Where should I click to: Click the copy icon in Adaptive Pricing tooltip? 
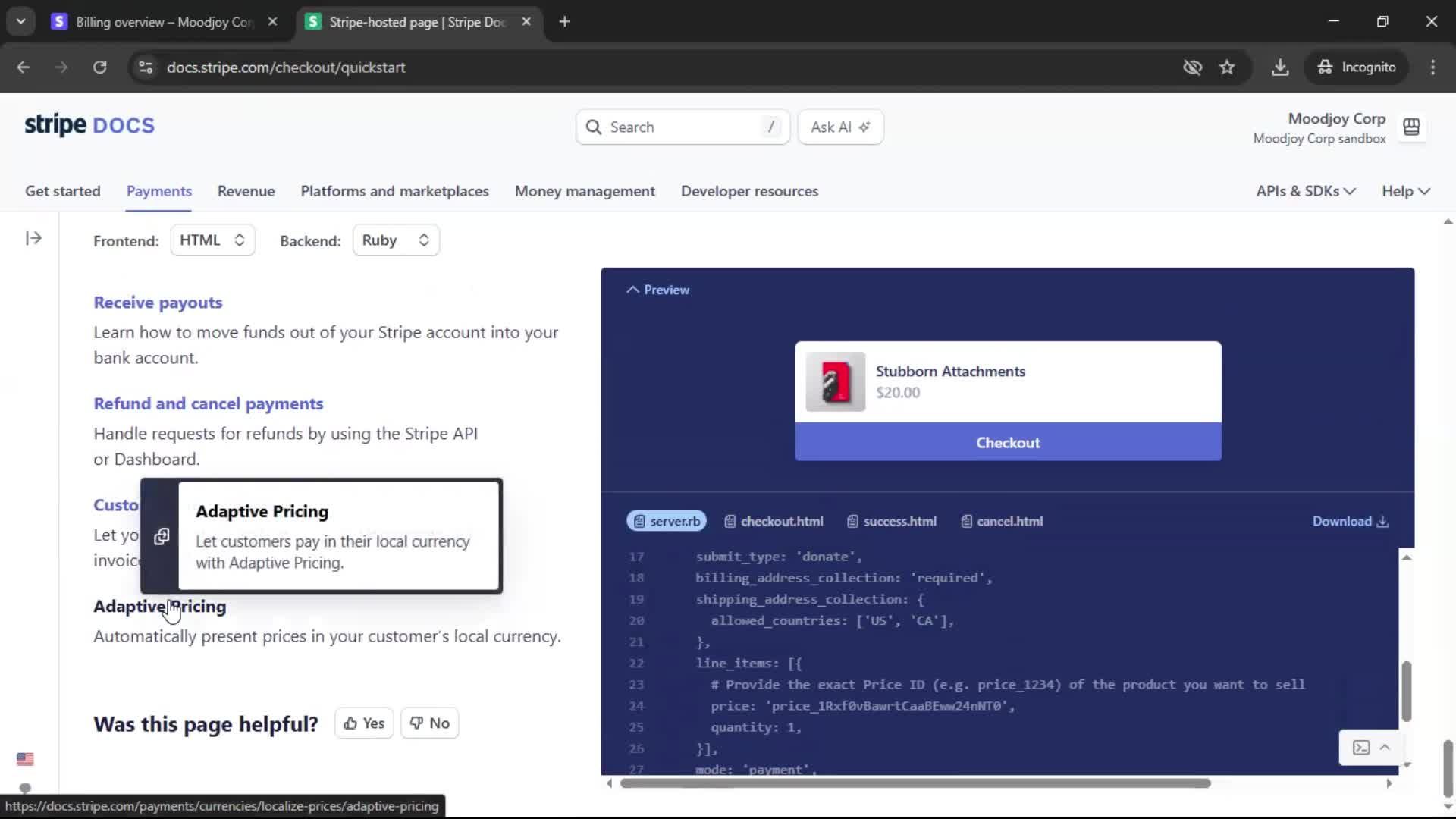pos(162,537)
